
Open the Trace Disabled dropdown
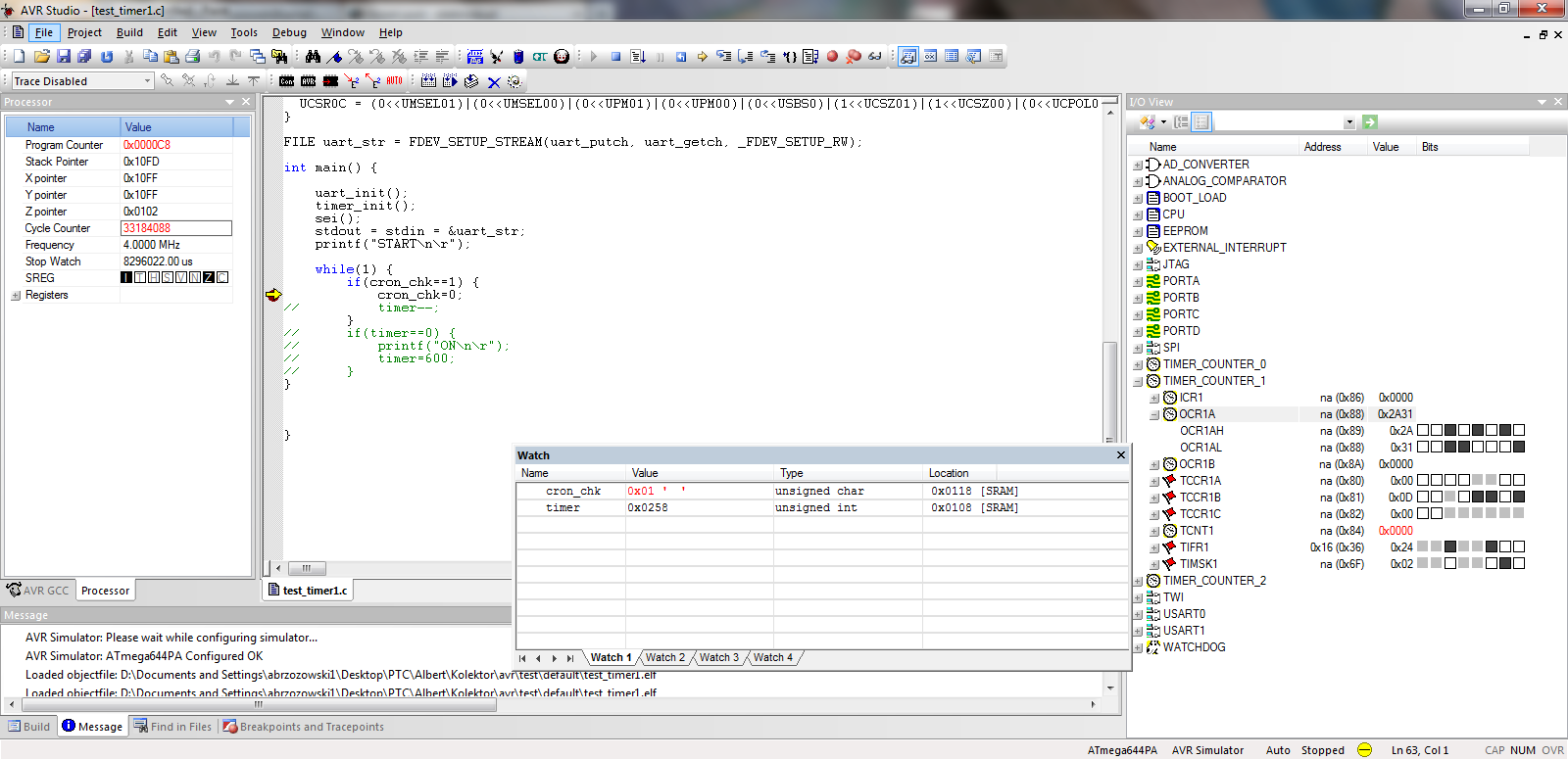[x=147, y=81]
